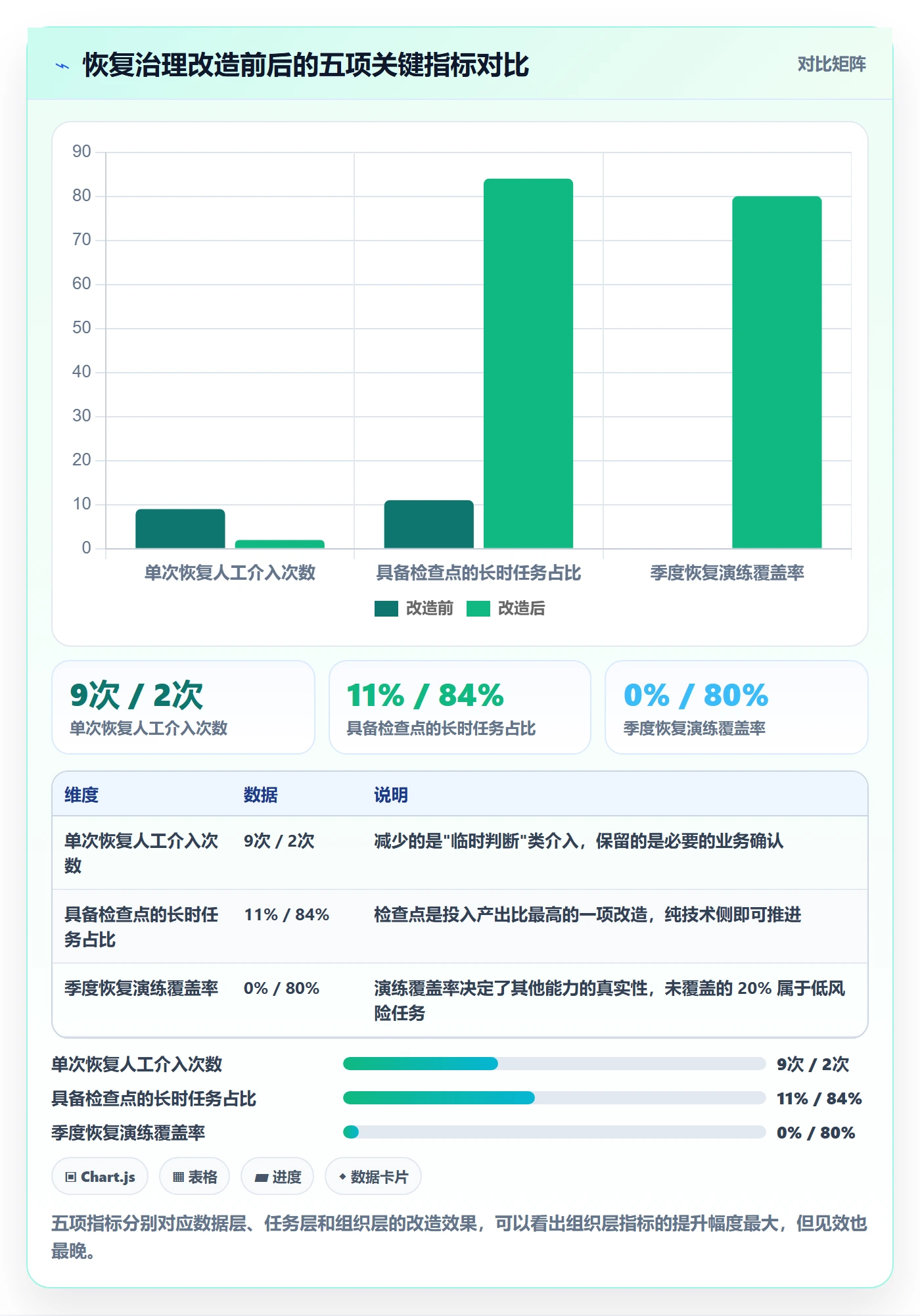Screen dimensions: 920x1316
Task: Click the axis label 单次恢复人工介入次数
Action: [230, 573]
